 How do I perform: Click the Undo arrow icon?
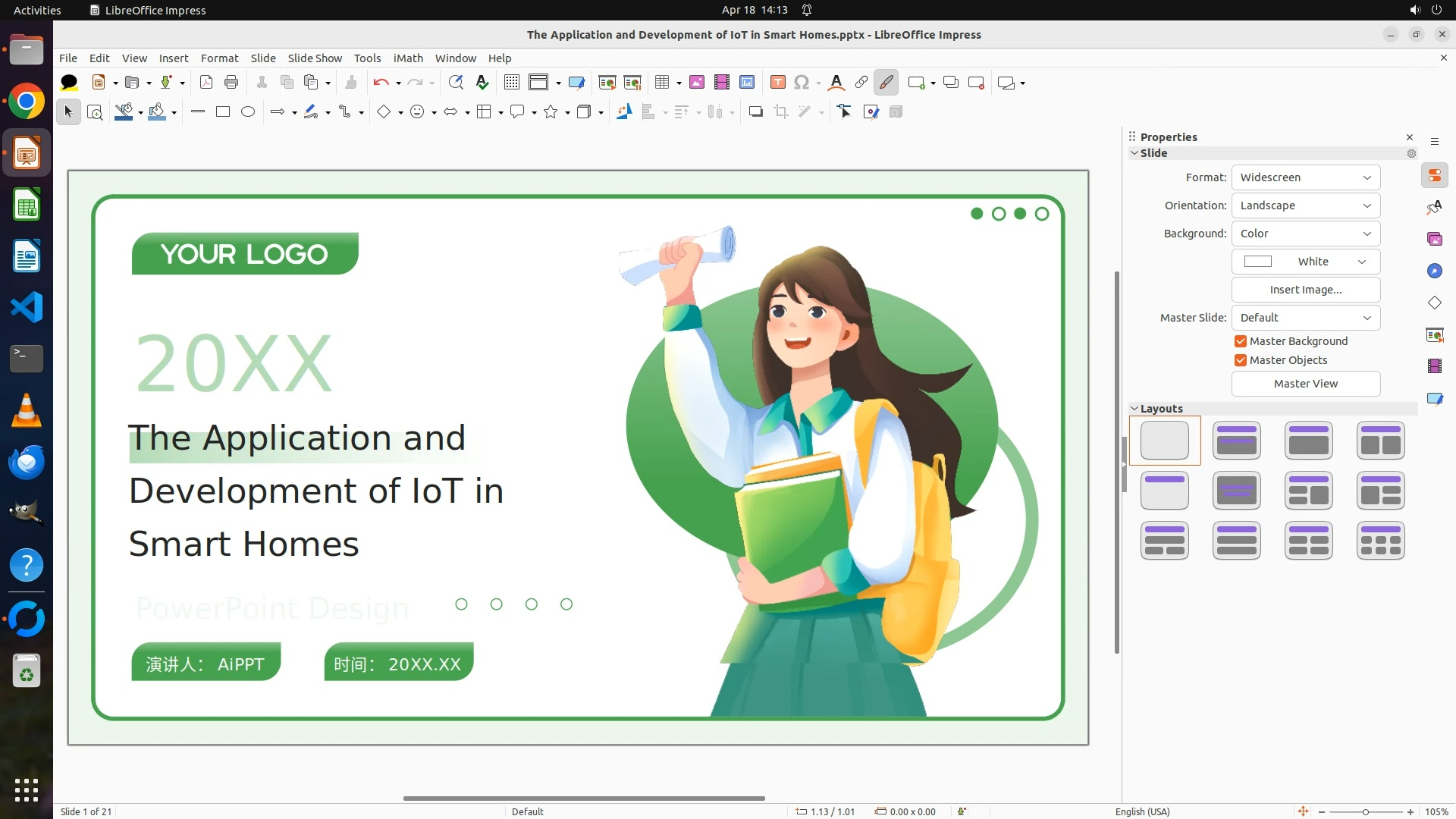[381, 83]
